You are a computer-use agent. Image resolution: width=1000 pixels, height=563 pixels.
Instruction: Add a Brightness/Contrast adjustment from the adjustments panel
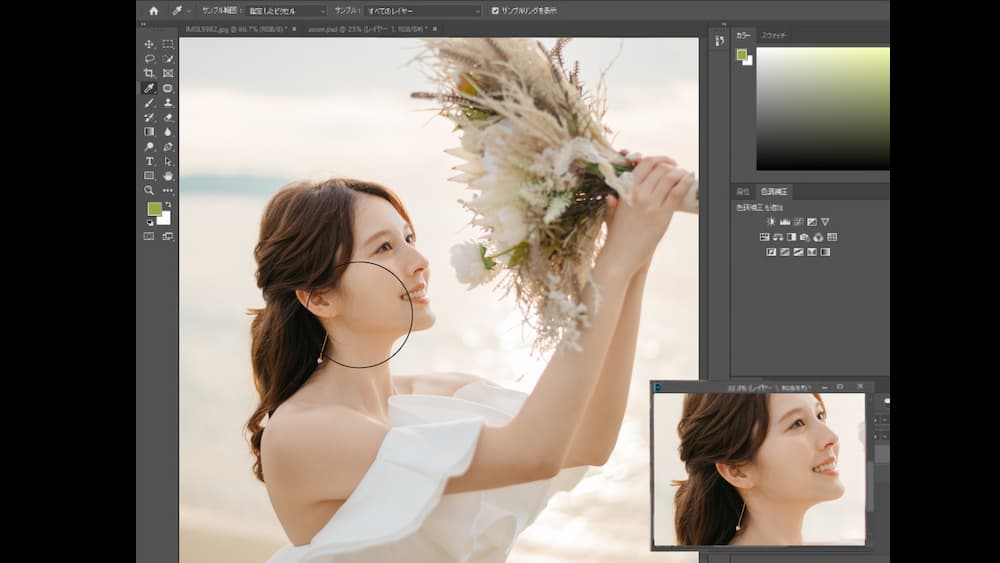click(771, 222)
